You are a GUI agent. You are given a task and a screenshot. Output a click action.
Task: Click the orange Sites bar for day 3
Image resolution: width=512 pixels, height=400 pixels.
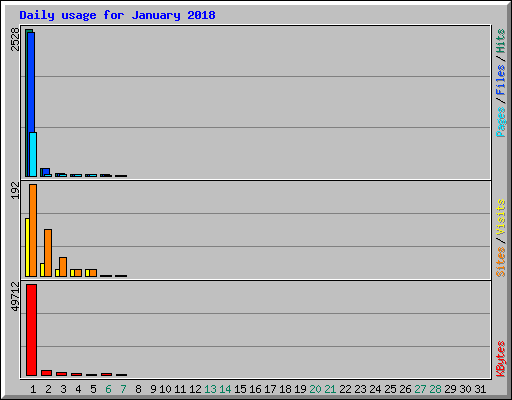click(63, 267)
